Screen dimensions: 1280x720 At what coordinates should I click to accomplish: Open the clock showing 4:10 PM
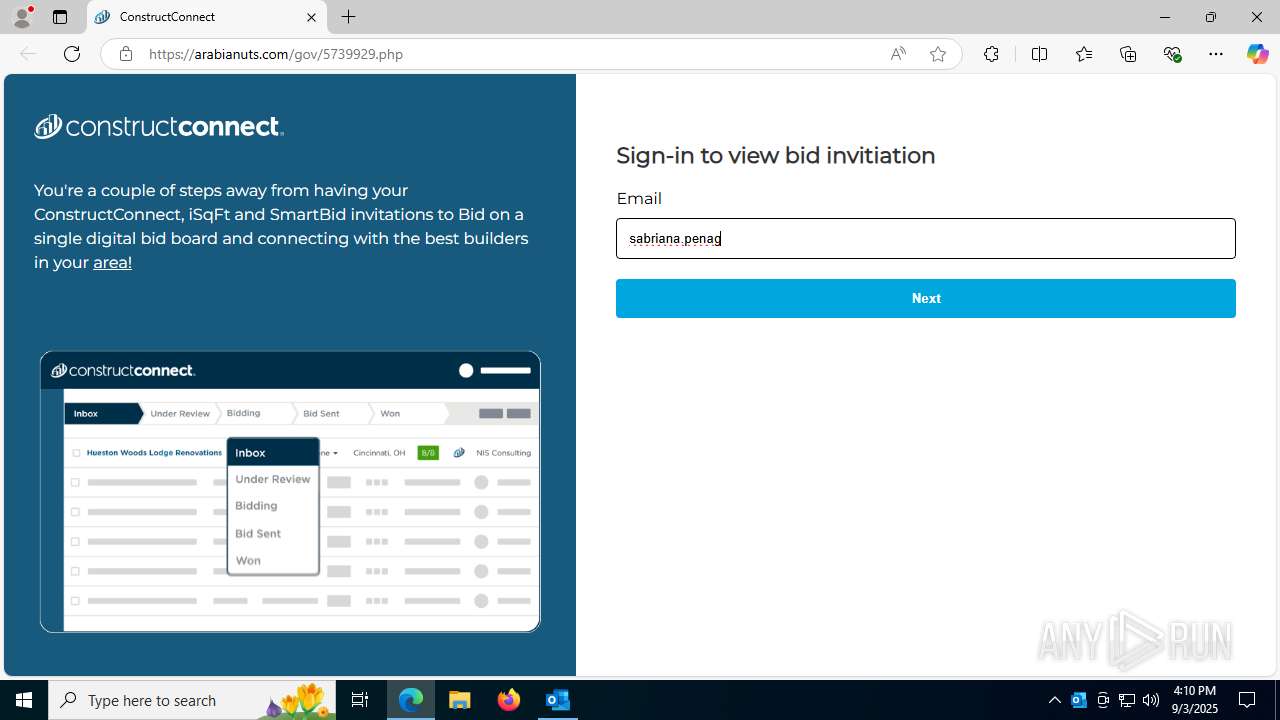point(1194,700)
